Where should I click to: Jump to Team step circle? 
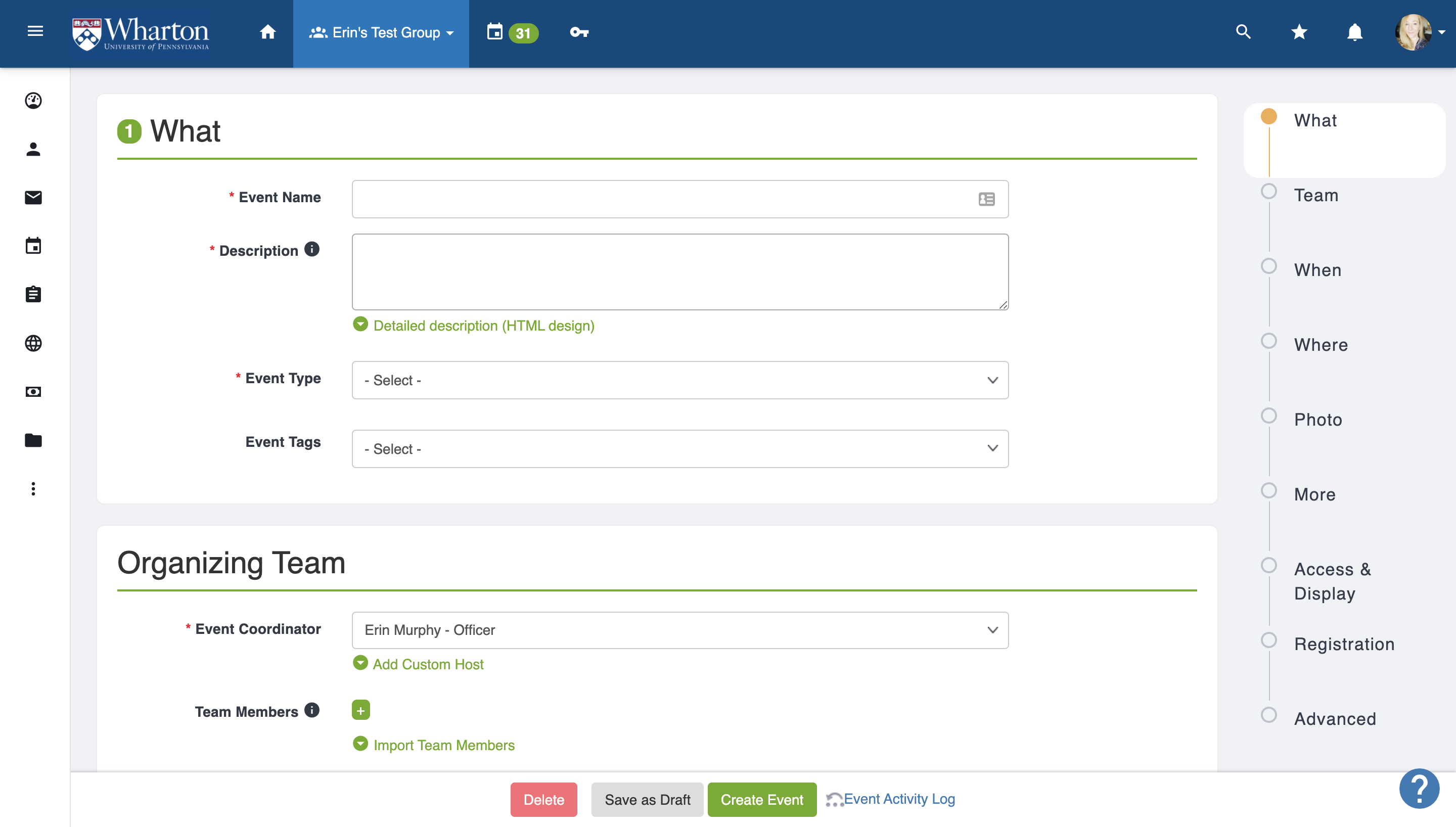(1268, 192)
